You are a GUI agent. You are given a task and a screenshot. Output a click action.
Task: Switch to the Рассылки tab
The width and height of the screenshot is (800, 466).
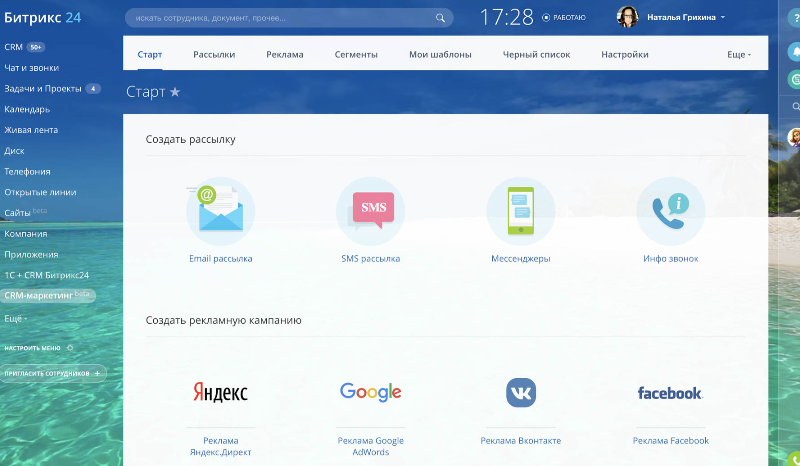pos(214,55)
